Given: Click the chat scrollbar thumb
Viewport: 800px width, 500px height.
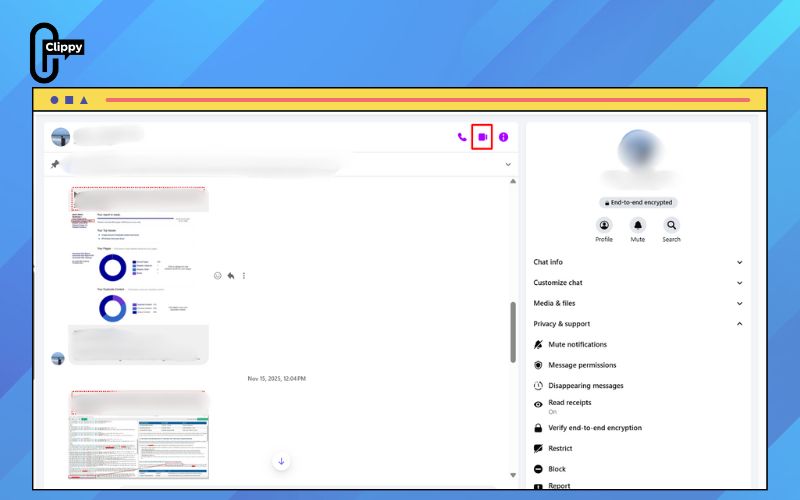Looking at the screenshot, I should 513,332.
